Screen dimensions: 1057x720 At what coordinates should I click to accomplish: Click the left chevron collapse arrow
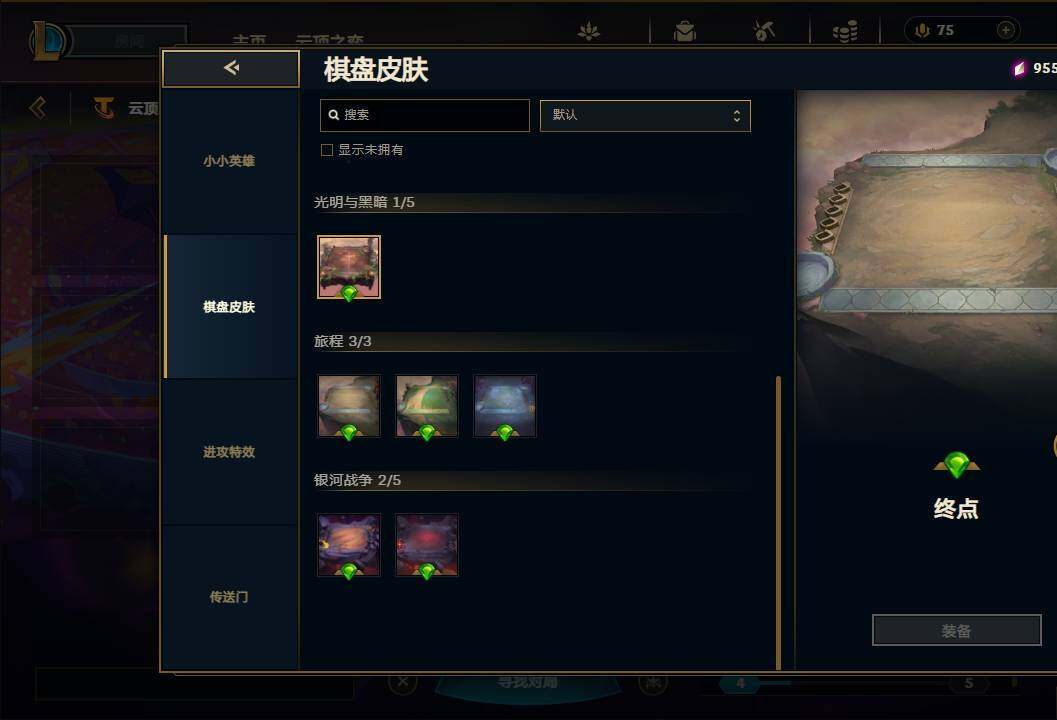coord(38,108)
